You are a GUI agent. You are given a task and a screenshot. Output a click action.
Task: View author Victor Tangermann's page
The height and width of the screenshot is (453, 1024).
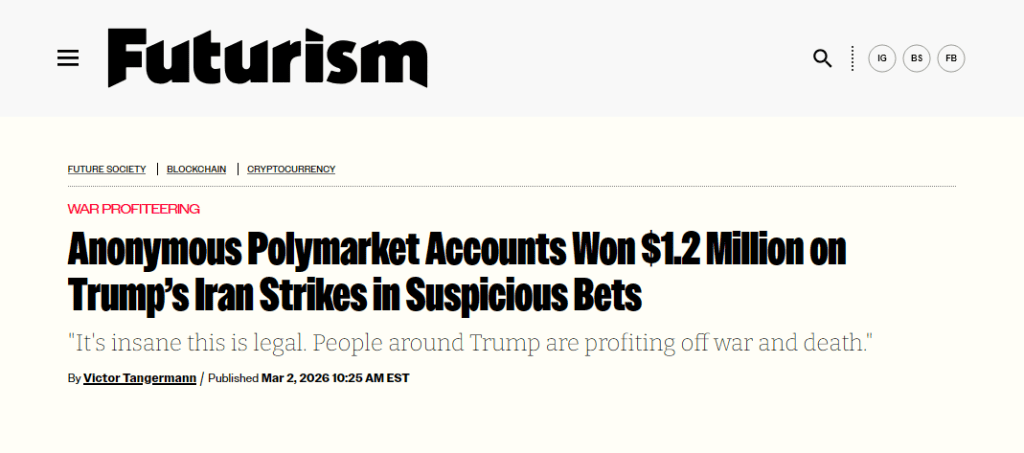pos(140,378)
